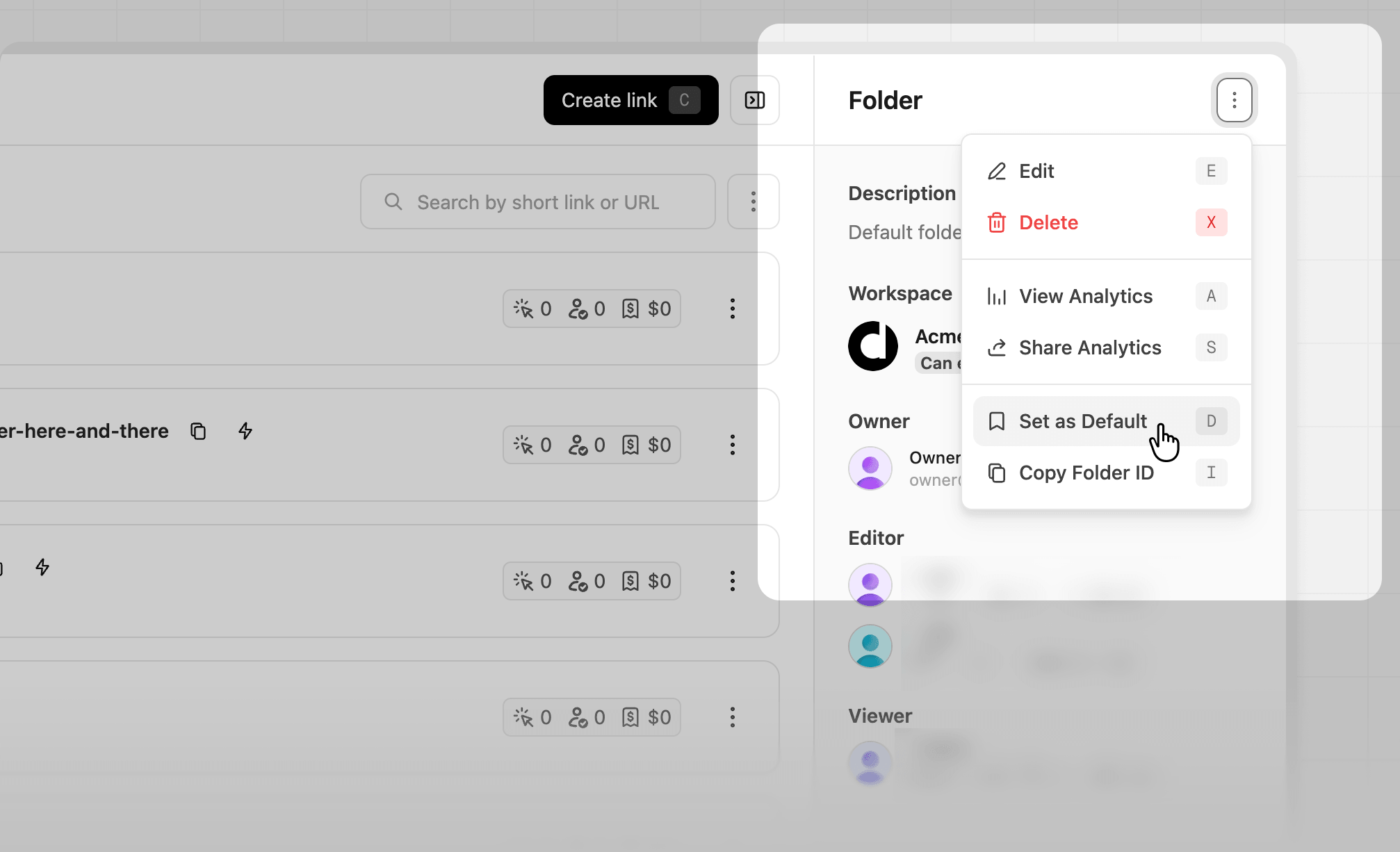1400x852 pixels.
Task: Click the C shortcut badge in Create link
Action: click(x=684, y=100)
